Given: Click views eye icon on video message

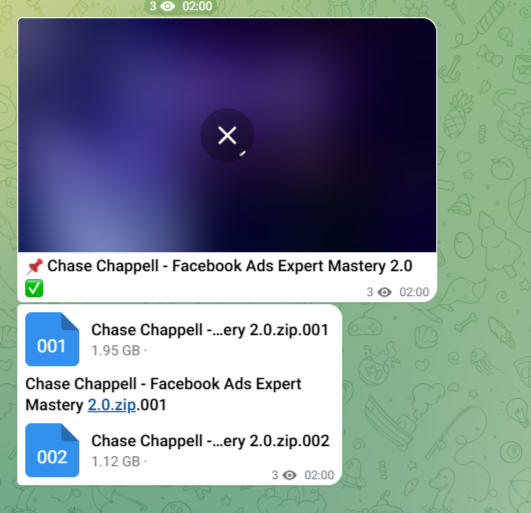Looking at the screenshot, I should click(x=384, y=292).
